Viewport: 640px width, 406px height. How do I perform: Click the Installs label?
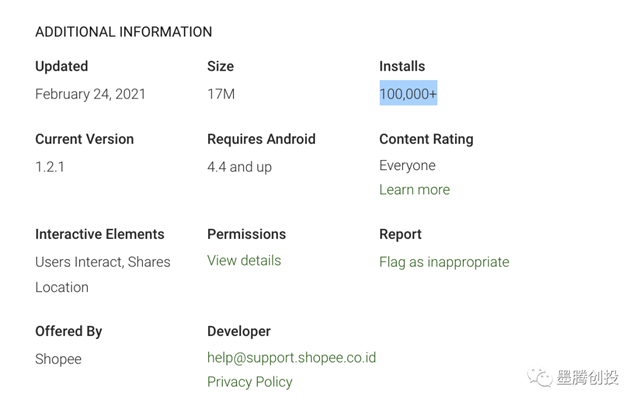(x=402, y=66)
